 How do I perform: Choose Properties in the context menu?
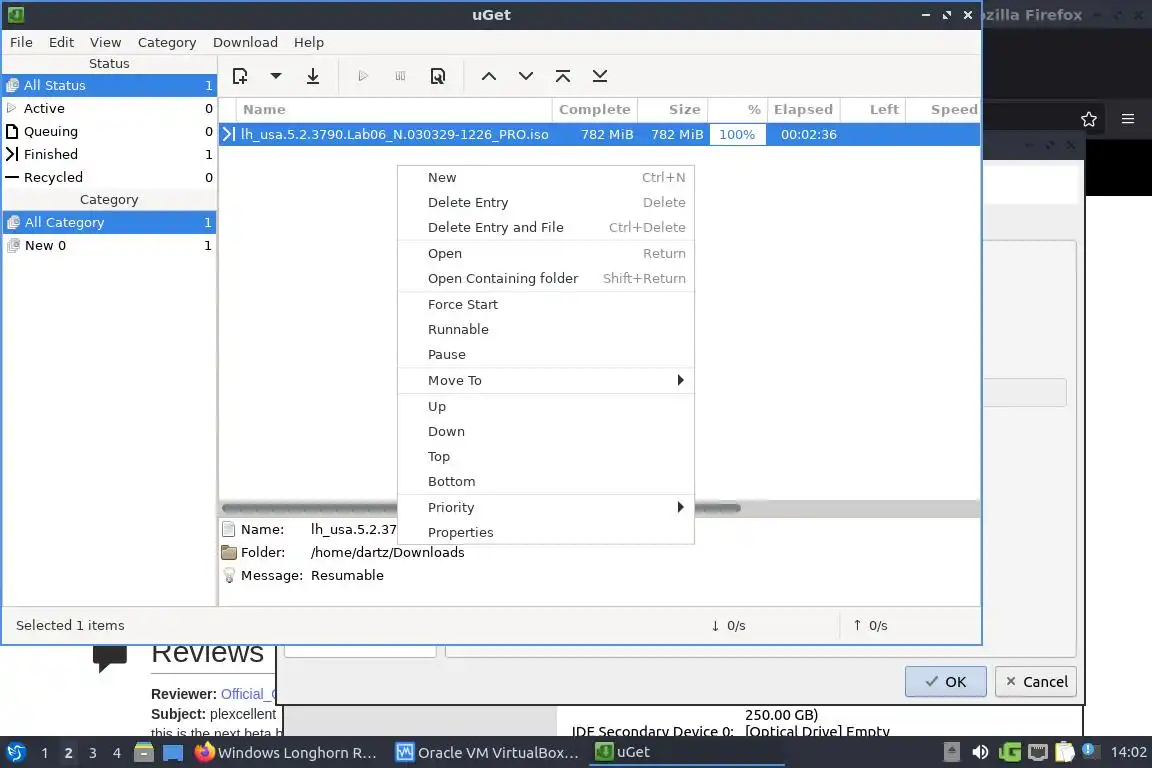(x=546, y=532)
